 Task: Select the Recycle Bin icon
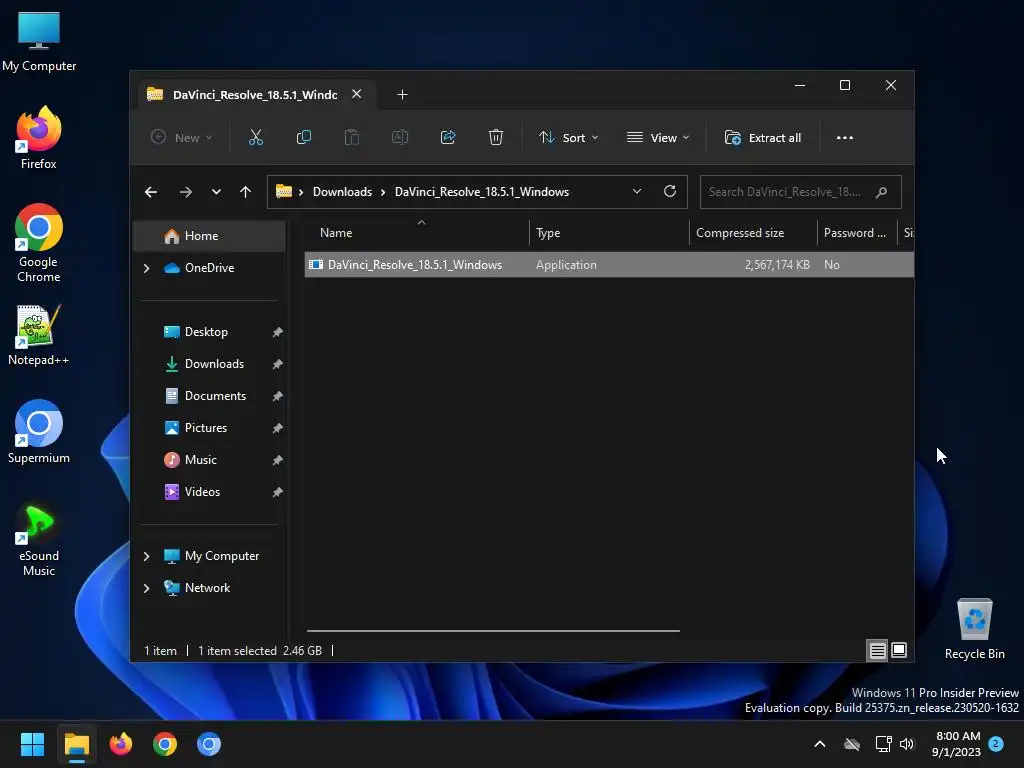(974, 629)
